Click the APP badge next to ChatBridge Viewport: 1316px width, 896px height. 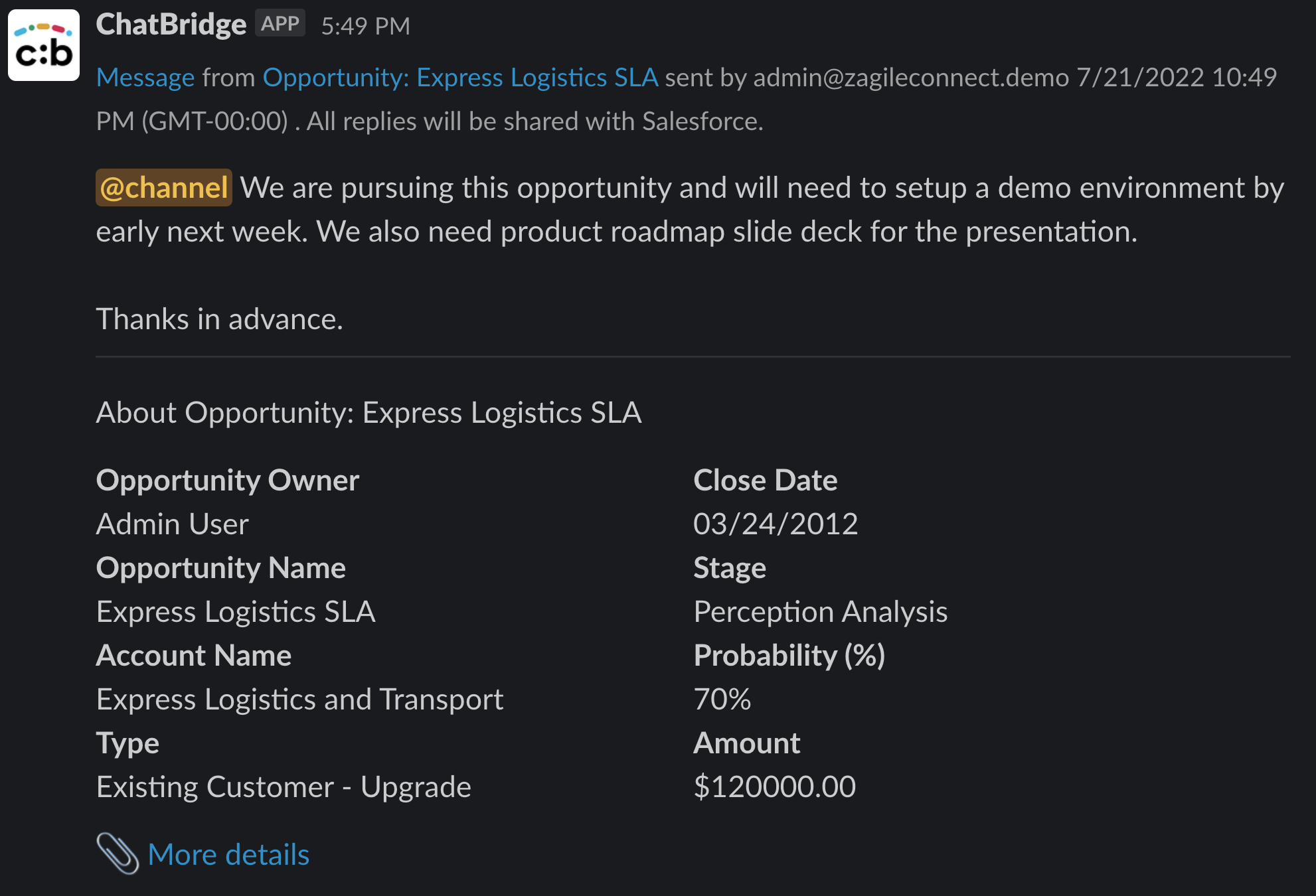[x=280, y=24]
